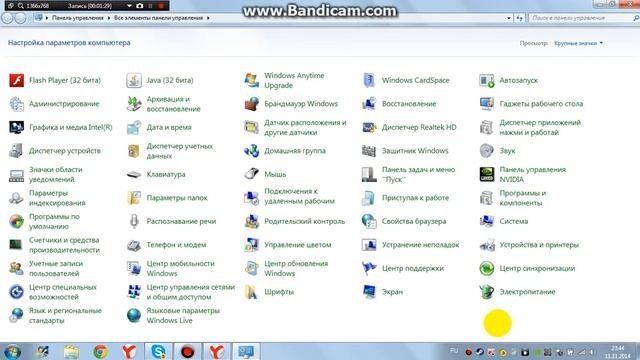This screenshot has width=640, height=360.
Task: Open Учетные записи пользователей link
Action: coord(56,269)
